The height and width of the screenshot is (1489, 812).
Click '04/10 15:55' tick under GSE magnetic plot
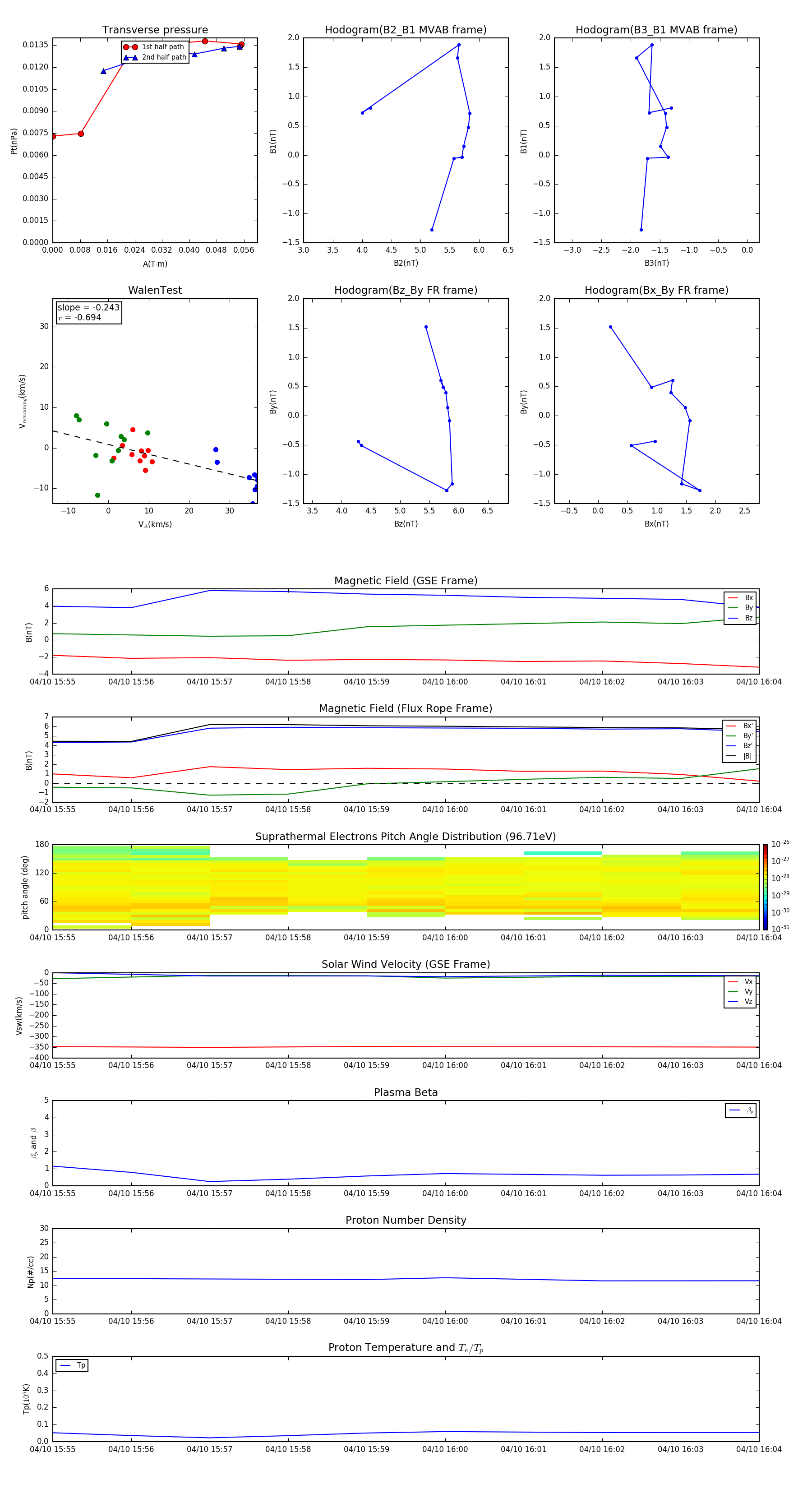(x=53, y=681)
